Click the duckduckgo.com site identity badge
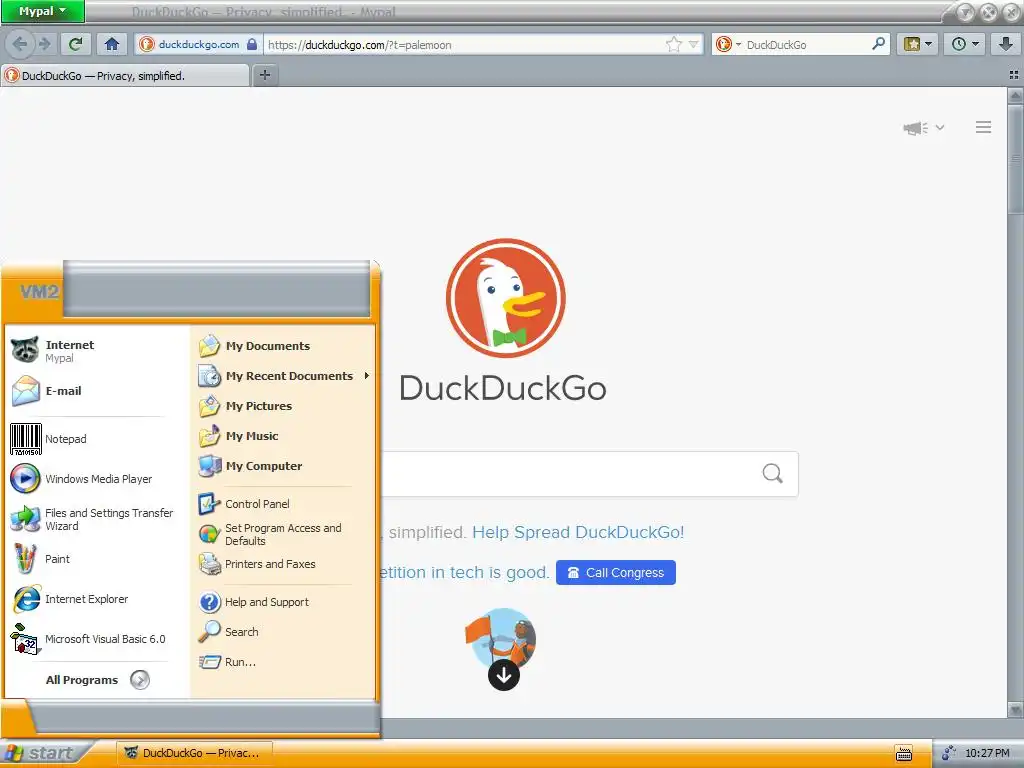 199,44
